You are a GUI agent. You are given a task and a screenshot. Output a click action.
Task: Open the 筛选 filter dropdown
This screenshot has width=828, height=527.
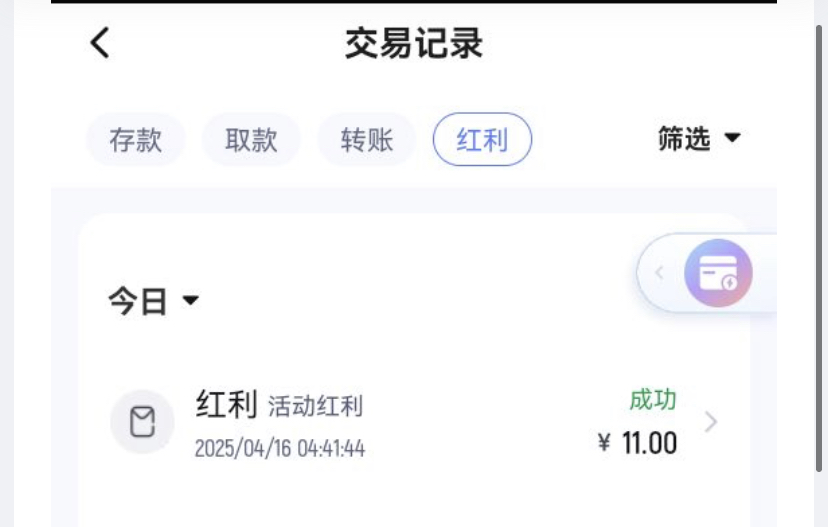699,138
